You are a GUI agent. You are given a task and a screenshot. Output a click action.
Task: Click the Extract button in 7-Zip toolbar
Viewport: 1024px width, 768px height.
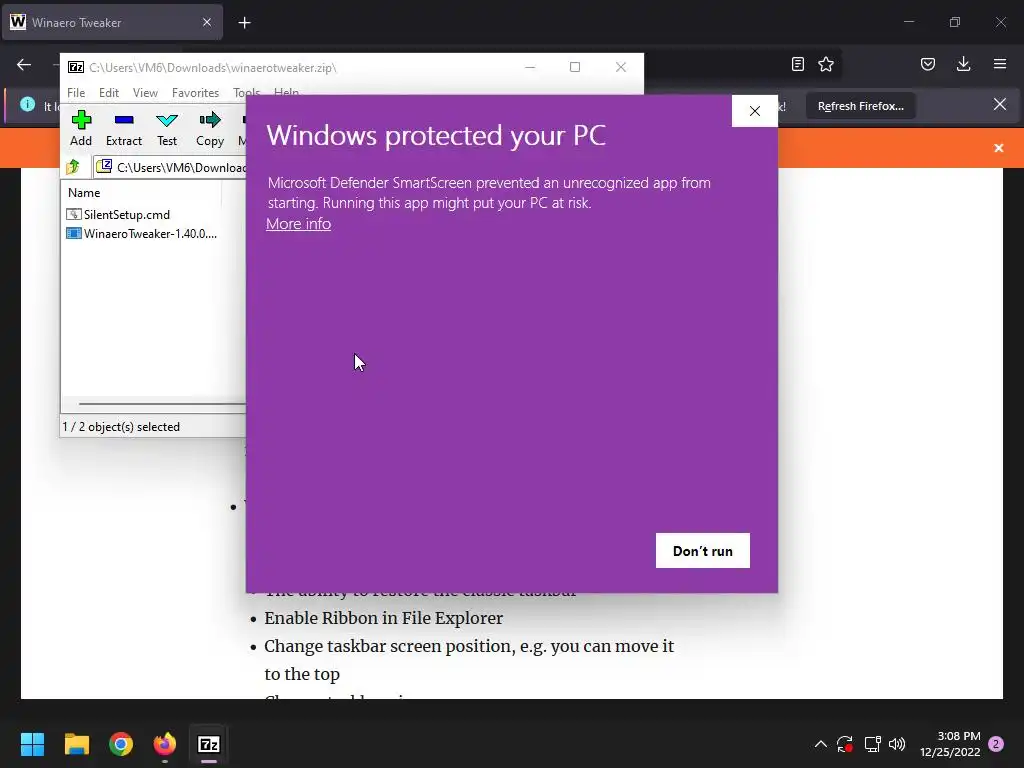(123, 129)
